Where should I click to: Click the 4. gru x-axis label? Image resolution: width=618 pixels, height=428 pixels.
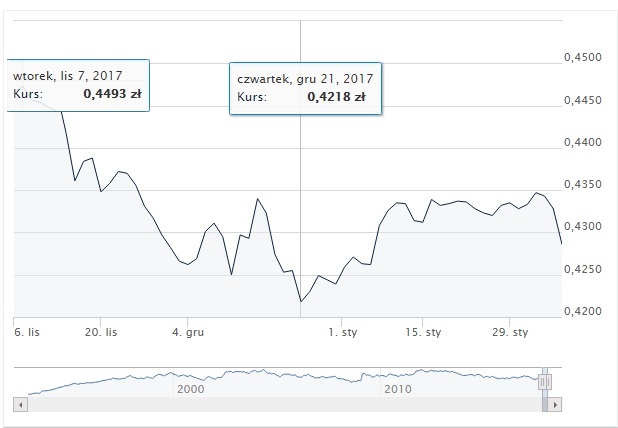pyautogui.click(x=188, y=332)
